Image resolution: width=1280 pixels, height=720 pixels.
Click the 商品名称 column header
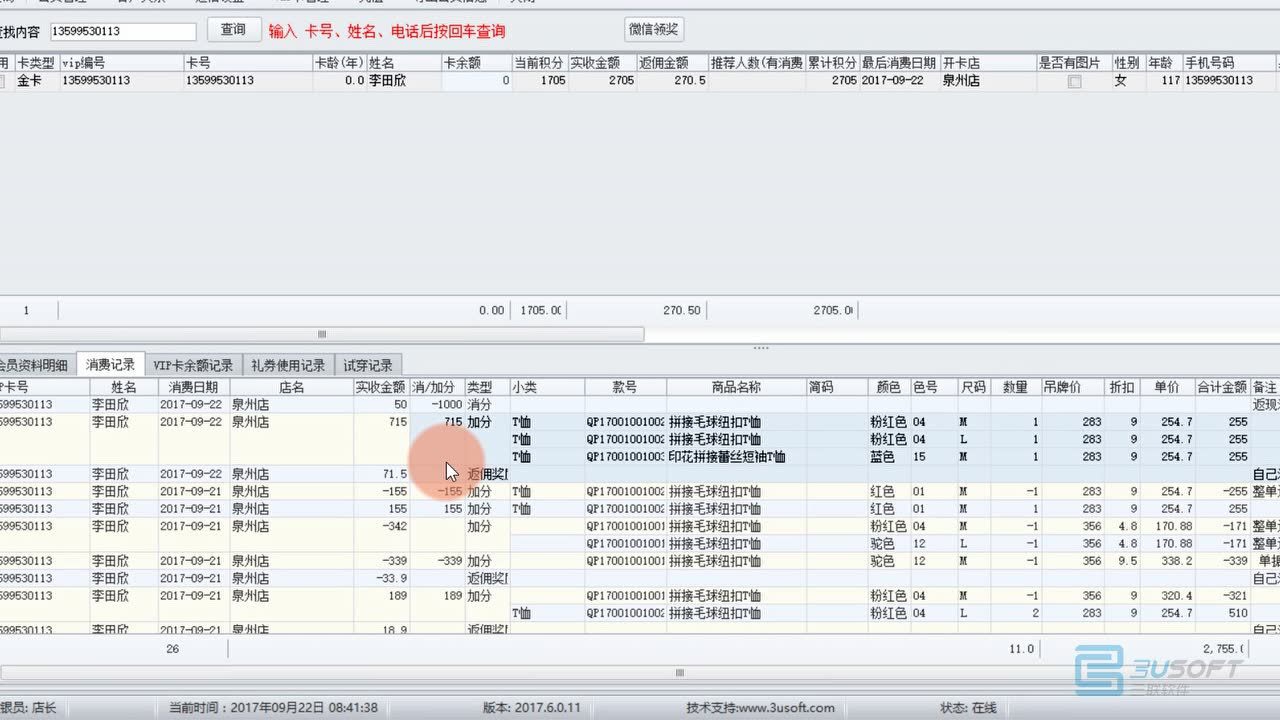coord(737,387)
